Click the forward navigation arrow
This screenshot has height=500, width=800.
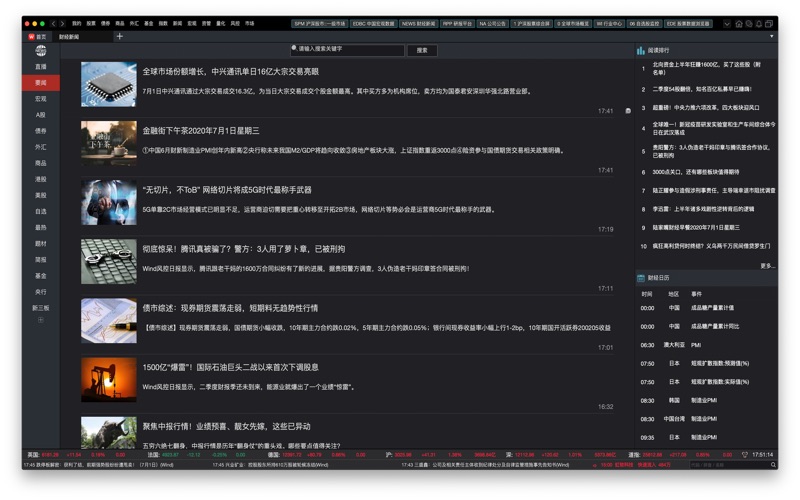pyautogui.click(x=62, y=23)
